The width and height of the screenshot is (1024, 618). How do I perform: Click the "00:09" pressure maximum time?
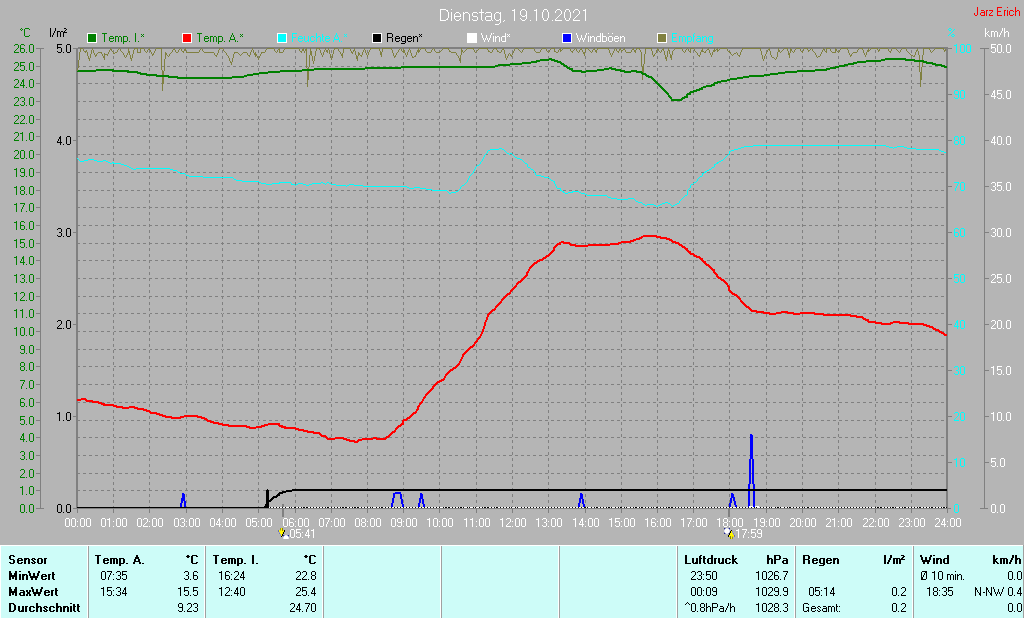coord(704,592)
